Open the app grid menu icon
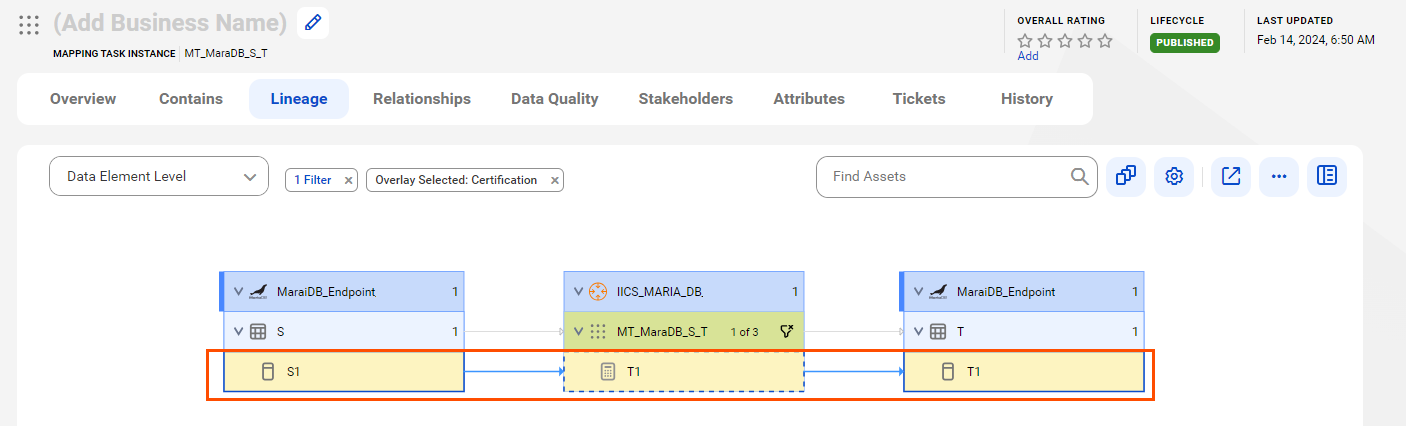Screen dimensions: 1406x426 coord(29,24)
